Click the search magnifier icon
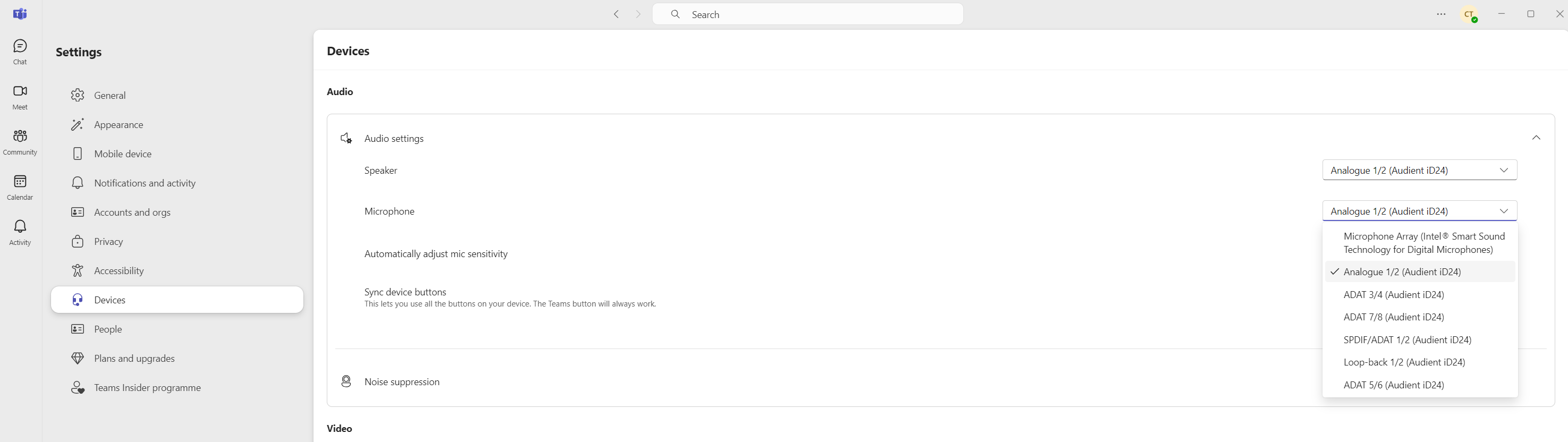This screenshot has width=1568, height=442. click(x=675, y=14)
